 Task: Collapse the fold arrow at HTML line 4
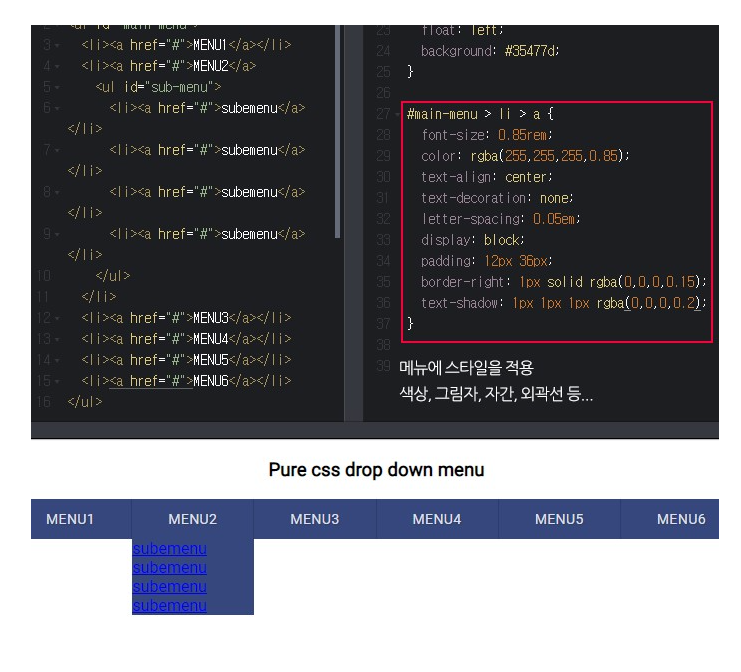coord(57,67)
